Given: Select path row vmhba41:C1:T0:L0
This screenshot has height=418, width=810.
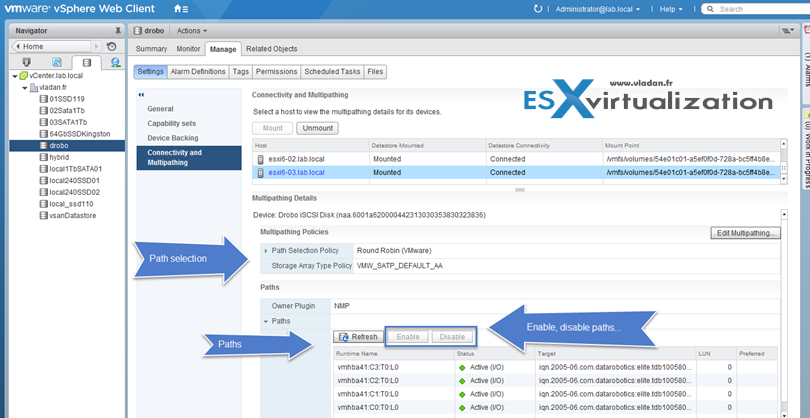Looking at the screenshot, I should [x=555, y=394].
